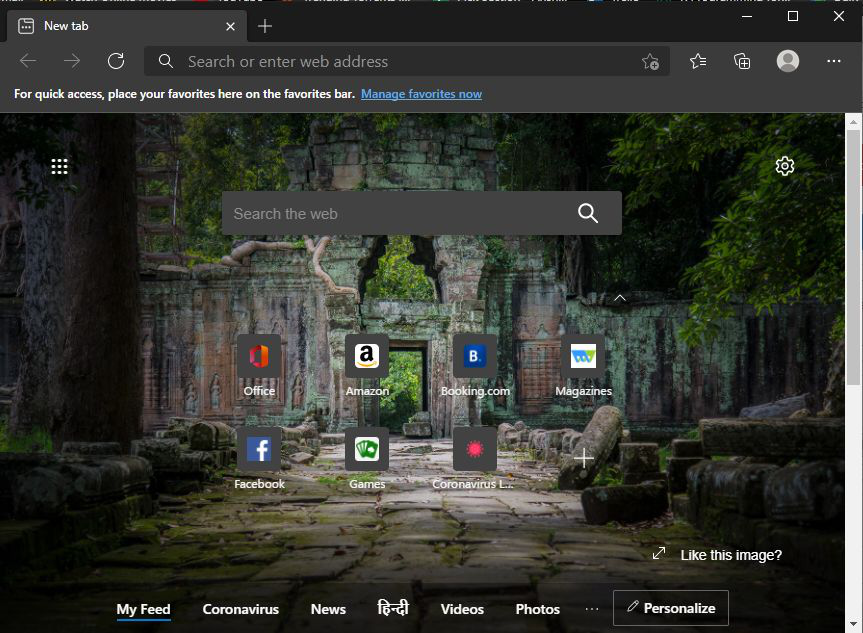The image size is (863, 633).
Task: Select the New tab browser tab
Action: coord(127,26)
